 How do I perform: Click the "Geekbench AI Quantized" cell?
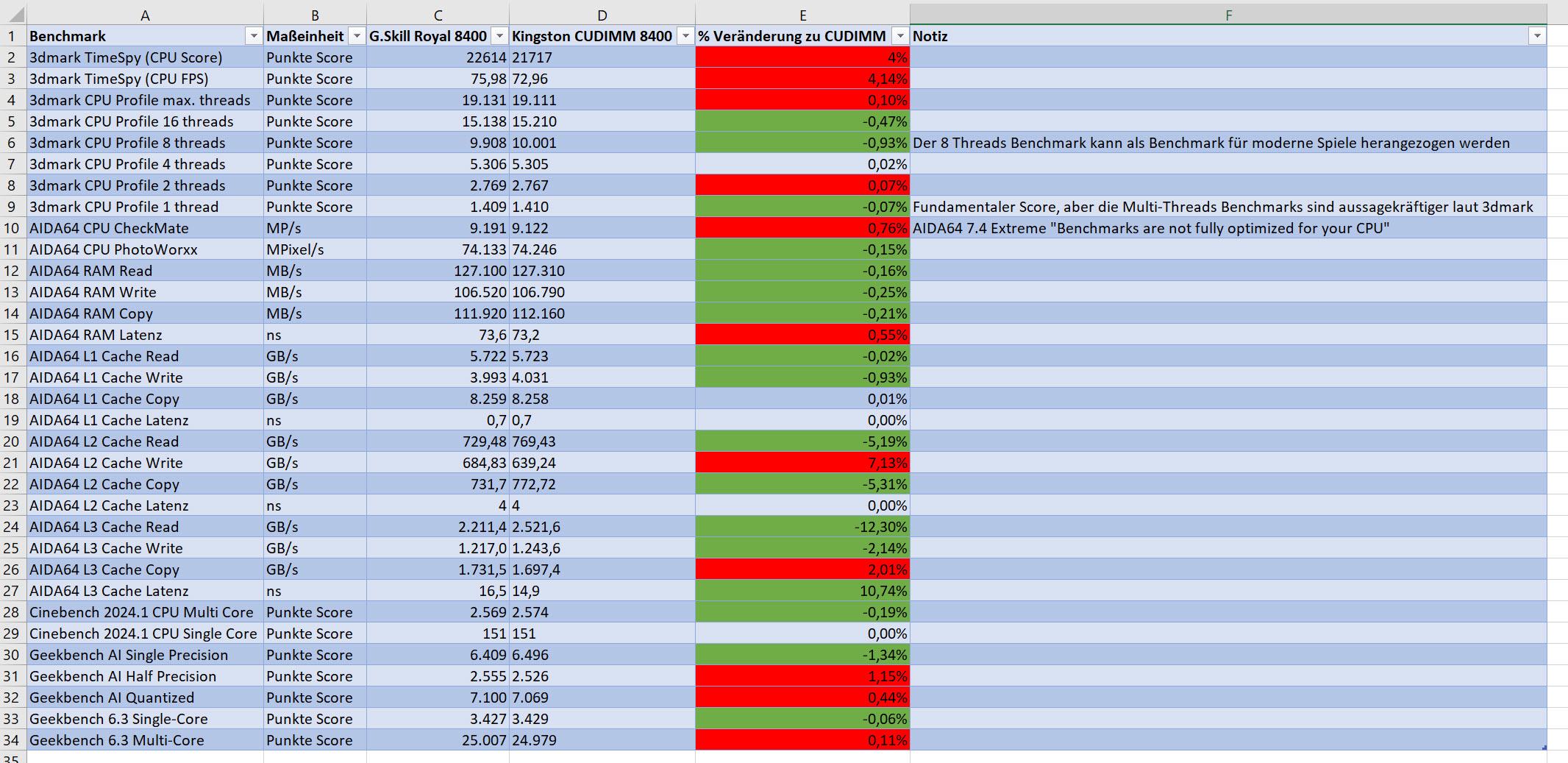click(145, 698)
